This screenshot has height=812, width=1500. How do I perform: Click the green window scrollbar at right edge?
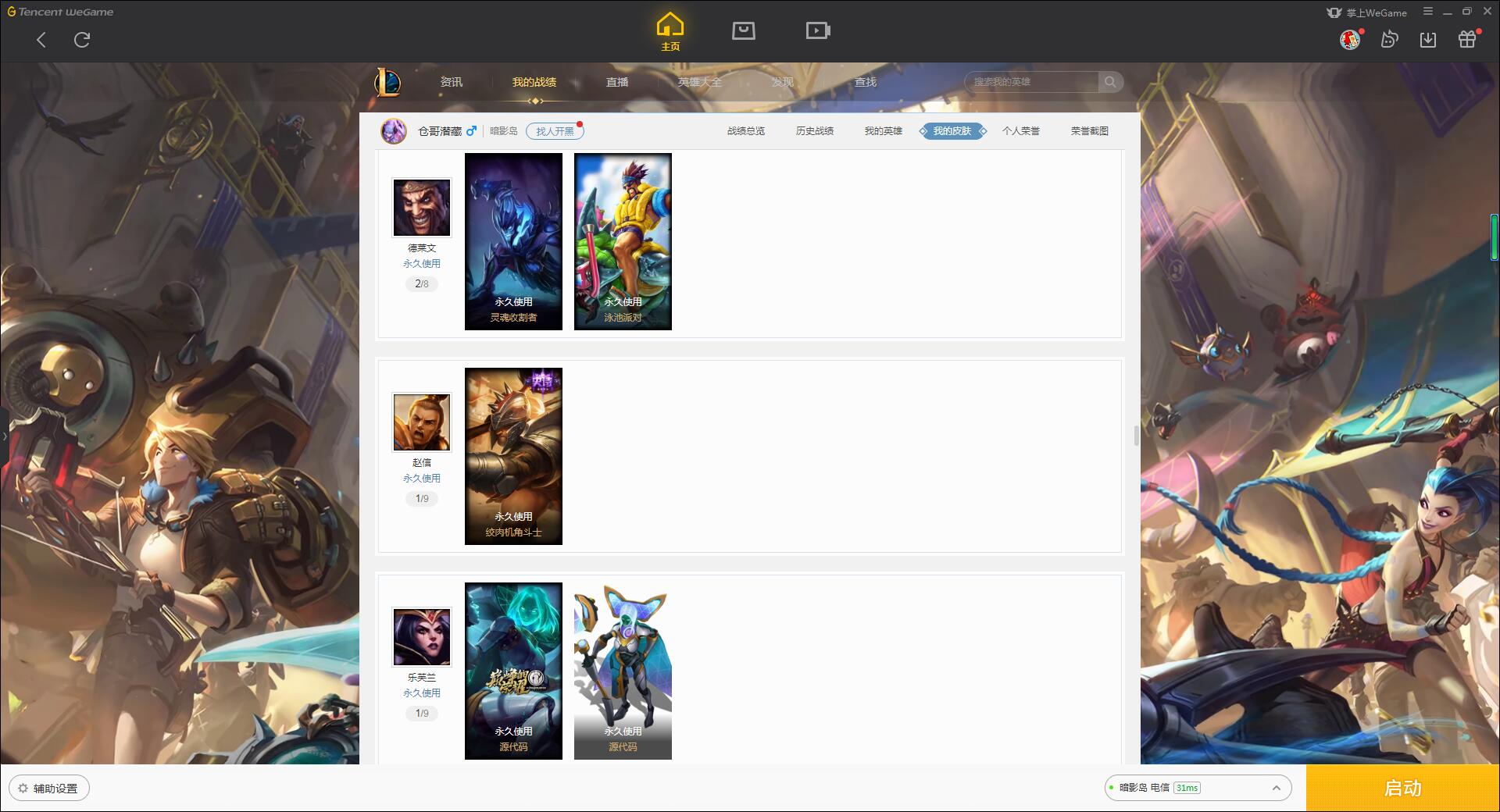[x=1494, y=237]
